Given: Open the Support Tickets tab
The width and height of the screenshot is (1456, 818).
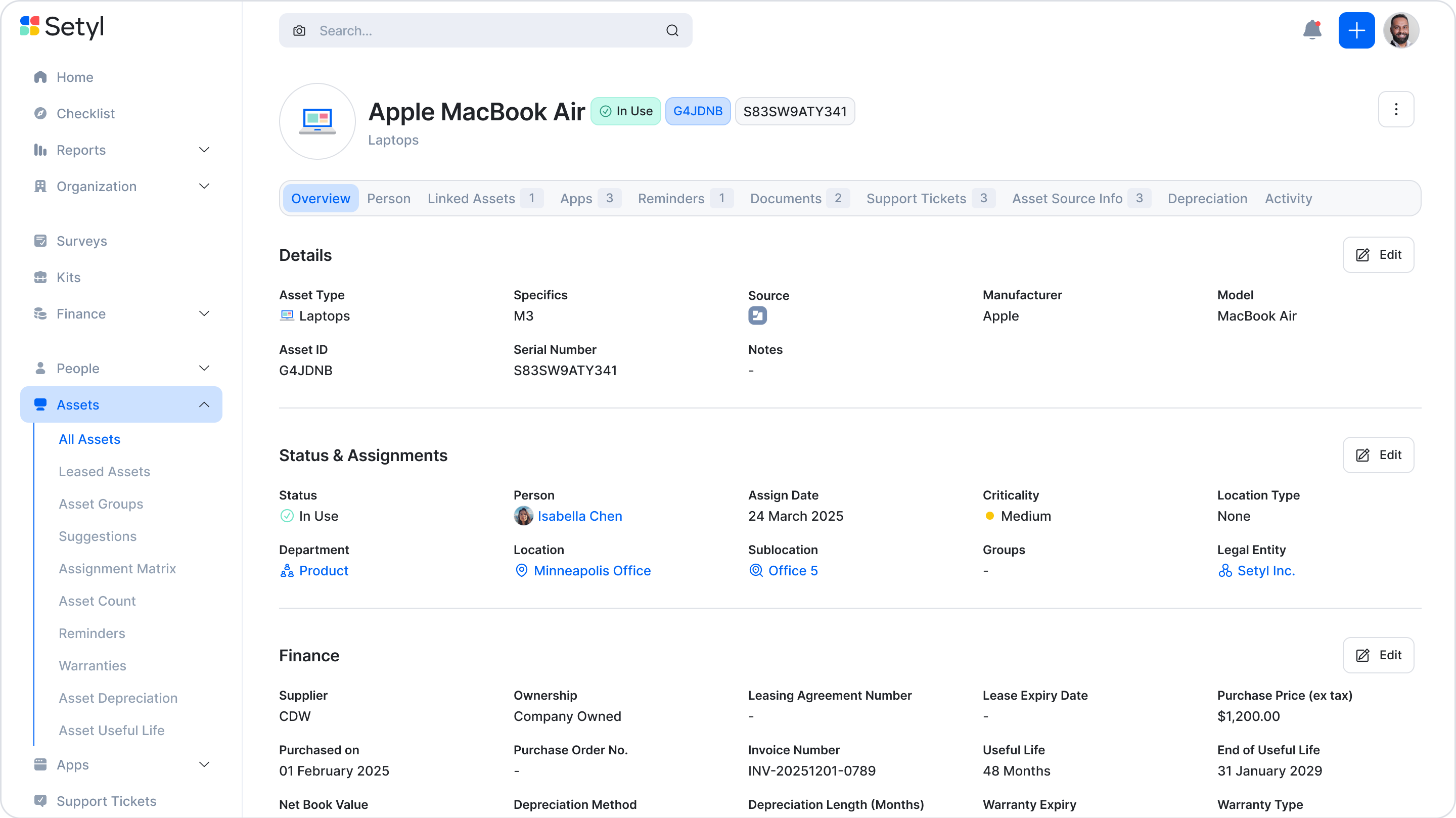Looking at the screenshot, I should [x=916, y=199].
